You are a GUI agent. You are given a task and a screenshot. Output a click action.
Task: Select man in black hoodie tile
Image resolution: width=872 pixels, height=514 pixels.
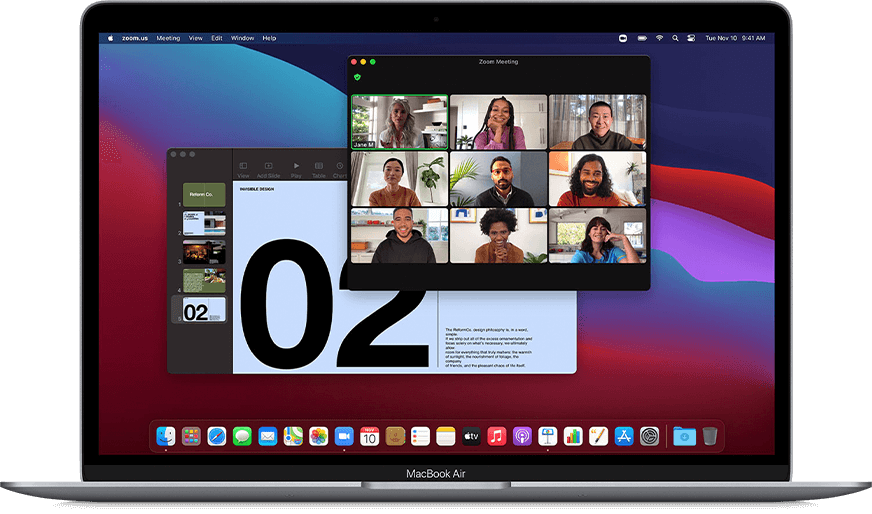(399, 236)
